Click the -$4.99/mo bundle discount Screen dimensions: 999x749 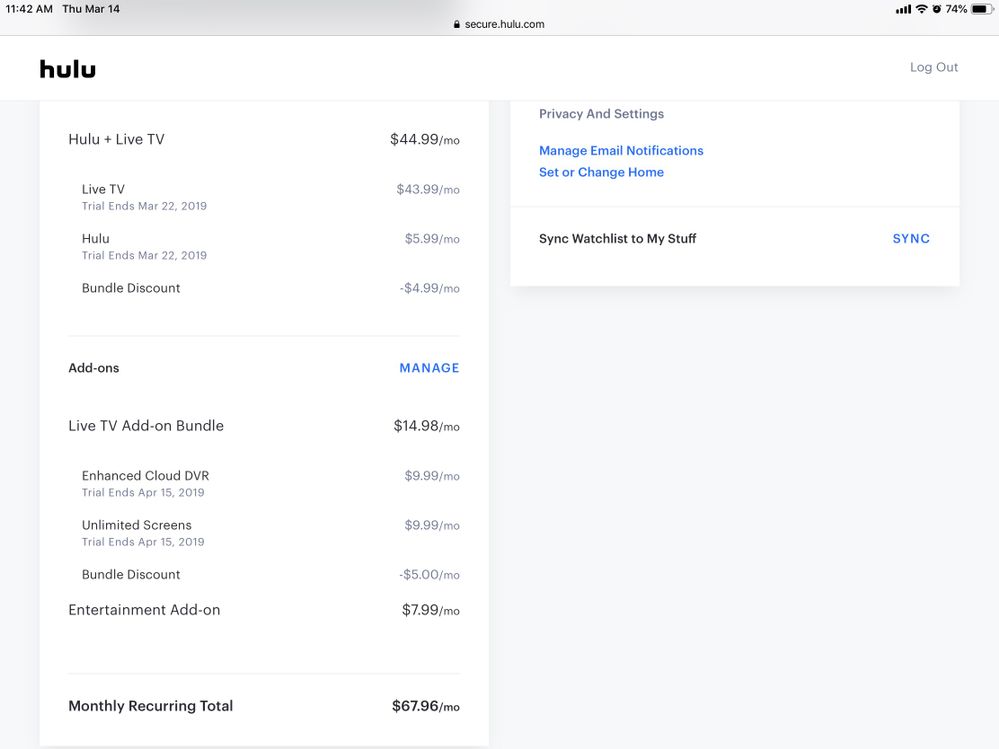pyautogui.click(x=429, y=288)
